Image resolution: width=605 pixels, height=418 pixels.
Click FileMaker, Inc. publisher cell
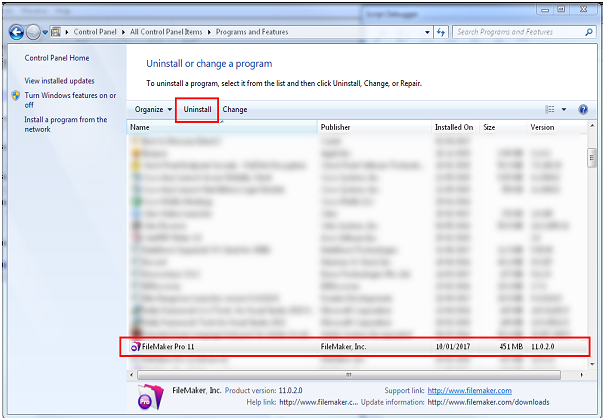(343, 347)
